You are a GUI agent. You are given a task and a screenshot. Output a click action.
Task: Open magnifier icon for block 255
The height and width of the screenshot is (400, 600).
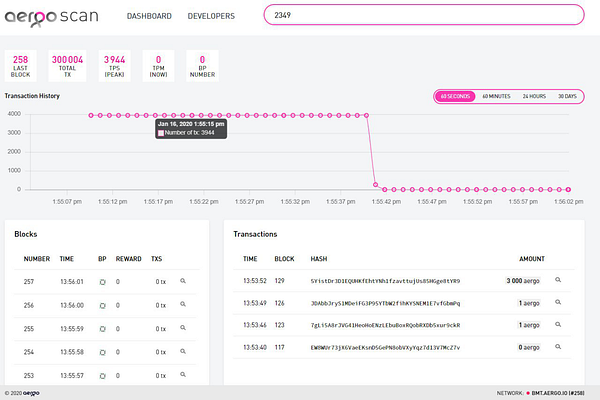pyautogui.click(x=183, y=328)
